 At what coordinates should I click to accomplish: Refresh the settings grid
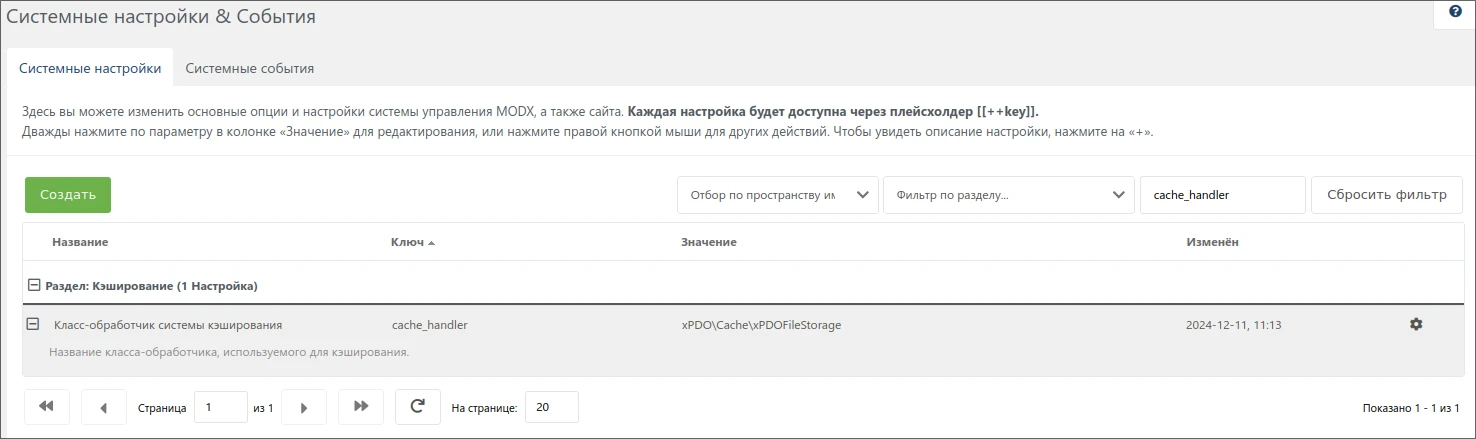coord(418,407)
